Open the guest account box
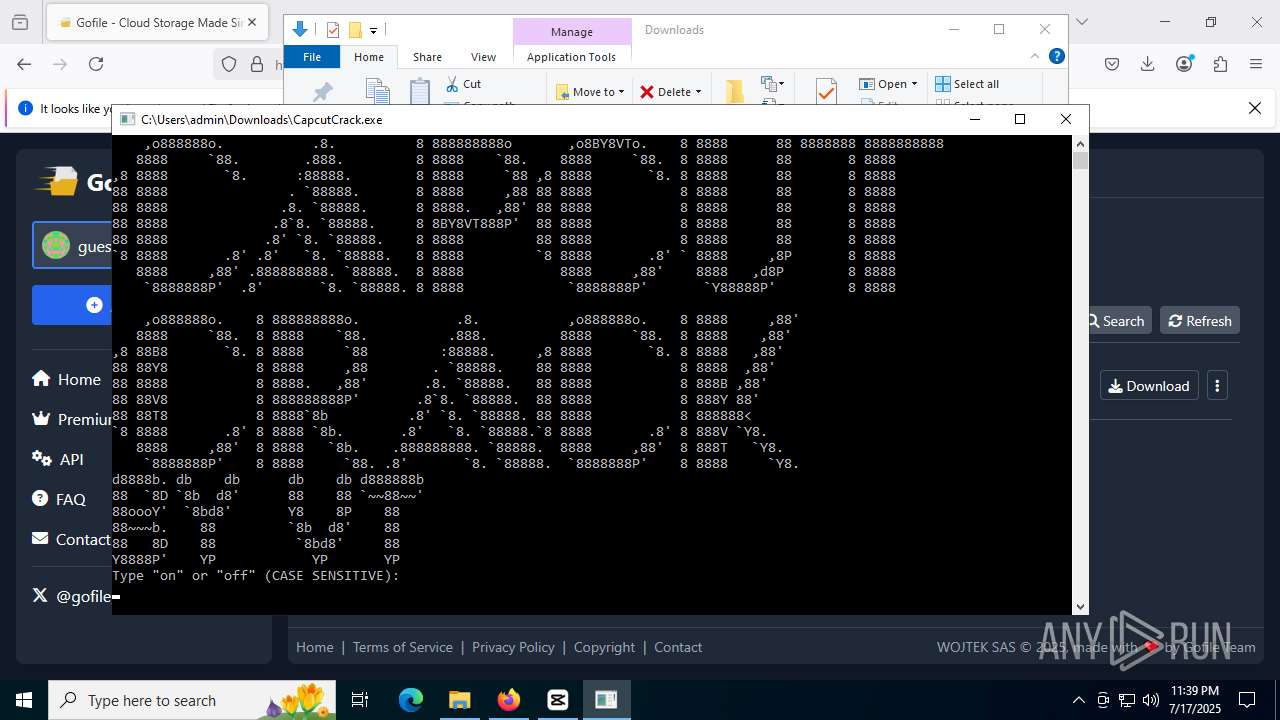 (72, 246)
